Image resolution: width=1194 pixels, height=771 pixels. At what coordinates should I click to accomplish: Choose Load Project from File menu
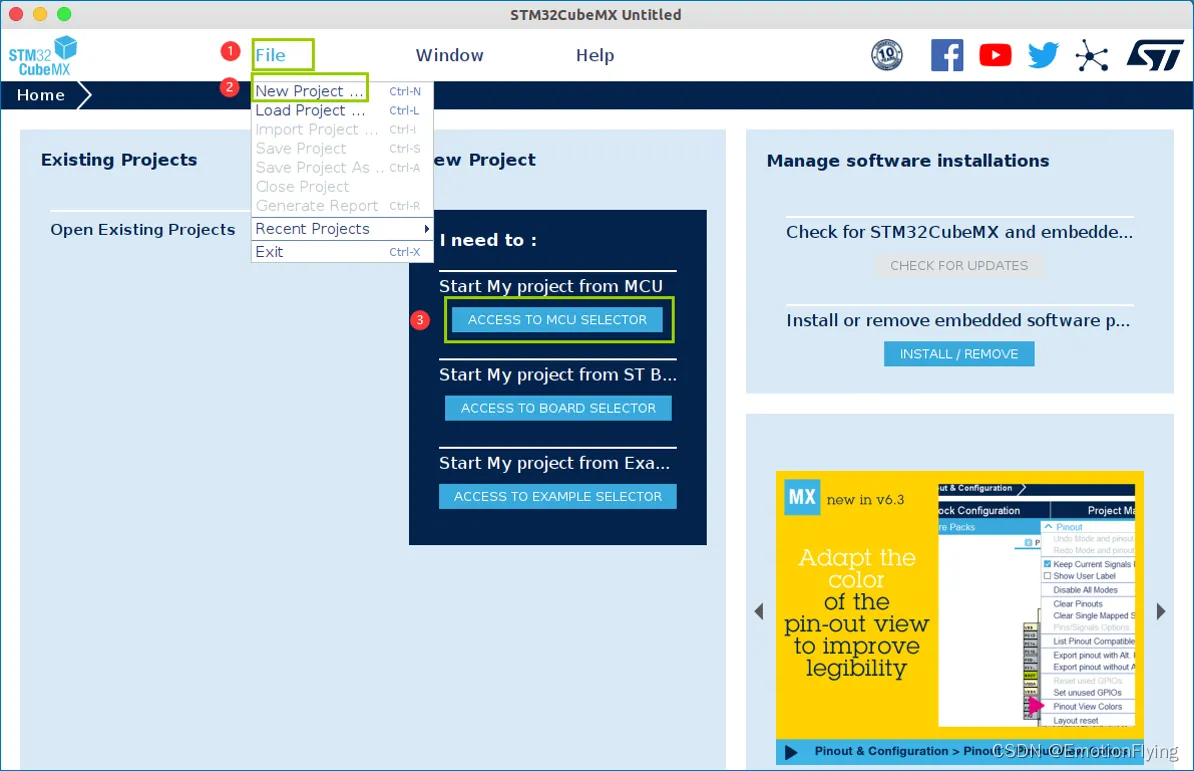[x=342, y=110]
